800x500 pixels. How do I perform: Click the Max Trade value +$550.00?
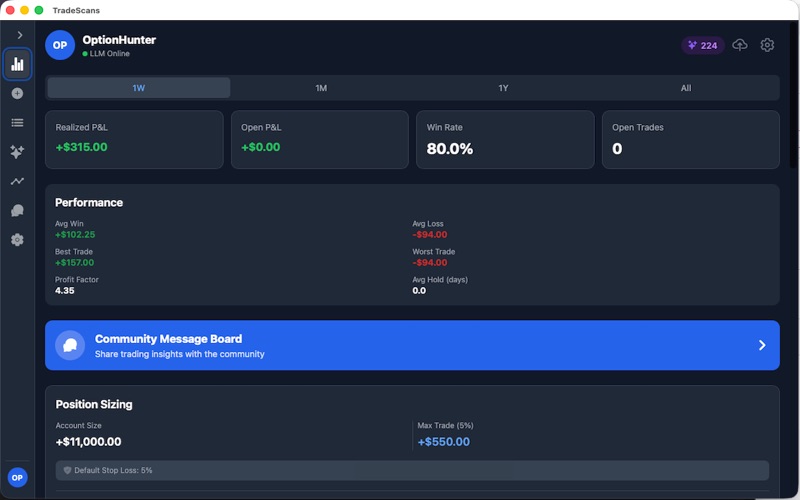(443, 442)
